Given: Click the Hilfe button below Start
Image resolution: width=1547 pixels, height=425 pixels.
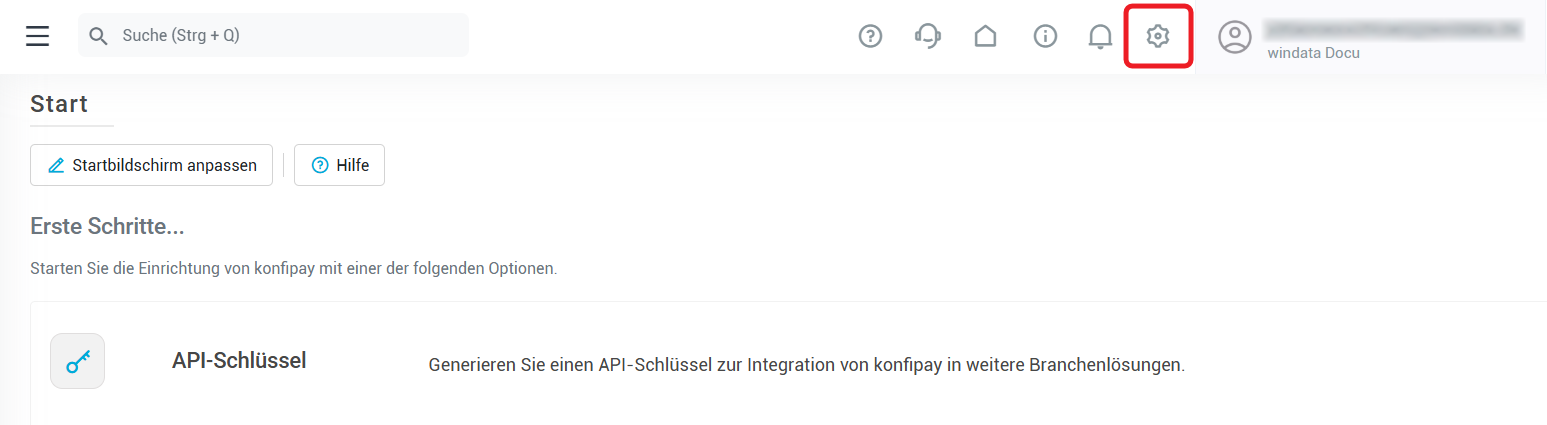Looking at the screenshot, I should pyautogui.click(x=340, y=166).
